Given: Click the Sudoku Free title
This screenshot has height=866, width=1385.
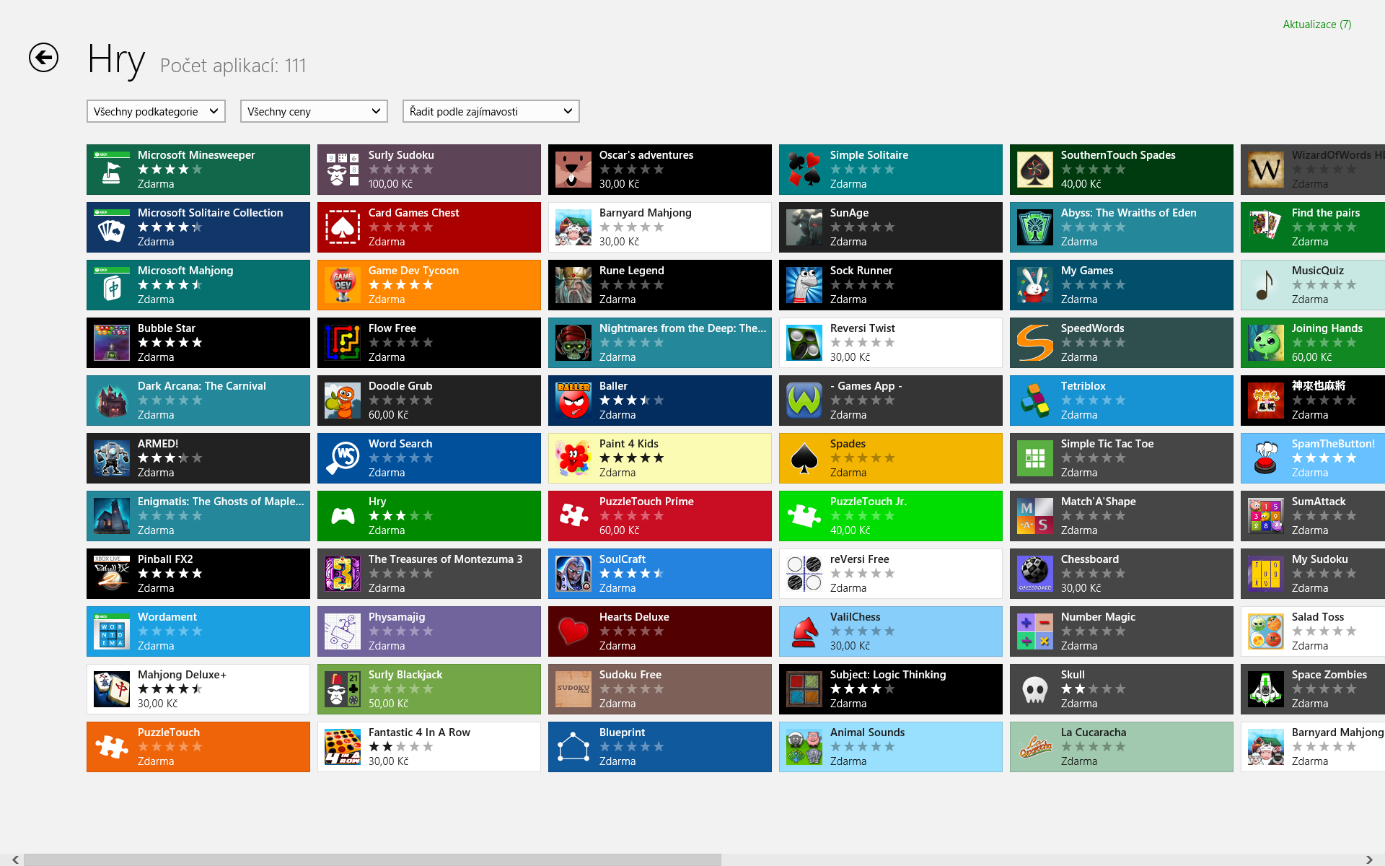Looking at the screenshot, I should click(x=630, y=674).
